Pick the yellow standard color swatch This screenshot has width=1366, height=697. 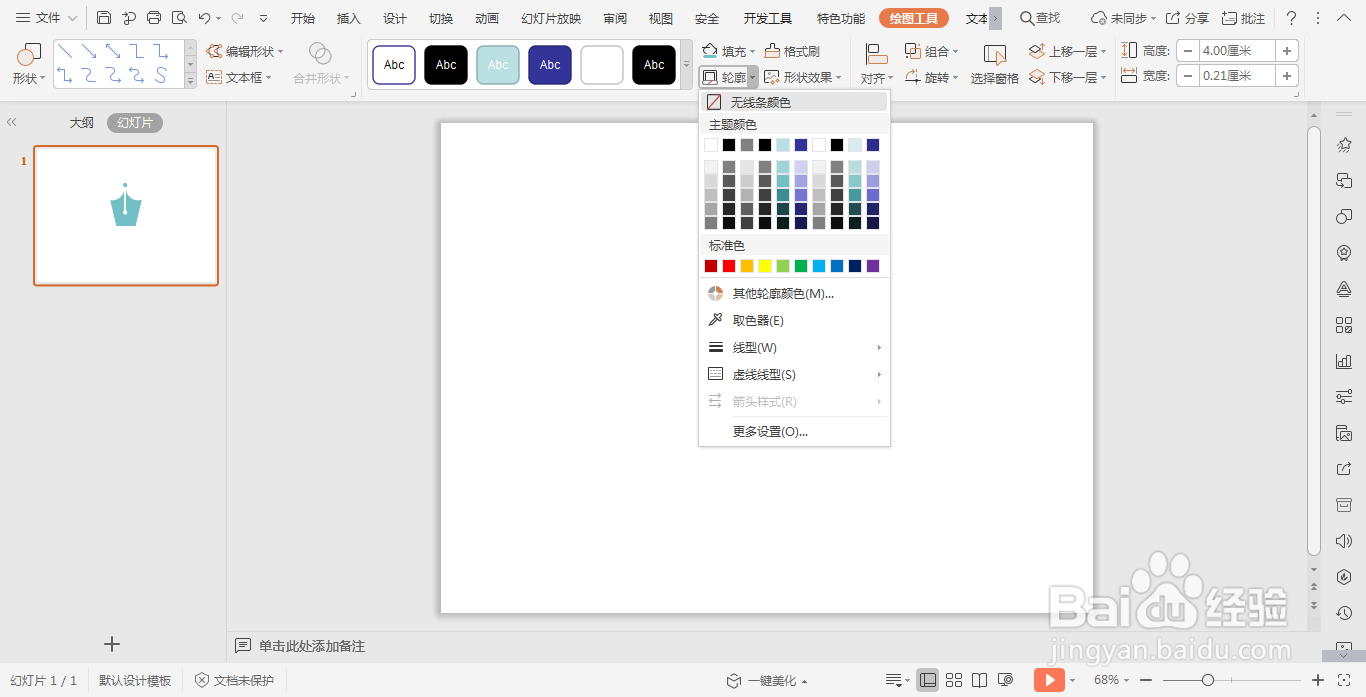[x=765, y=266]
